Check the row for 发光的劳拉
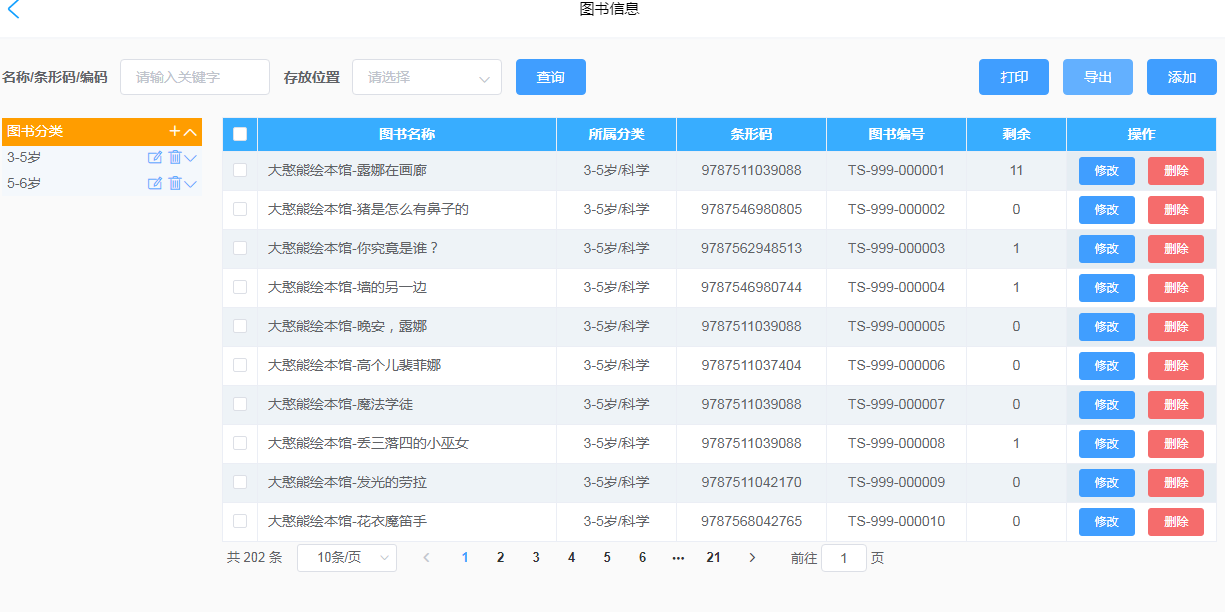The width and height of the screenshot is (1225, 612). [240, 482]
